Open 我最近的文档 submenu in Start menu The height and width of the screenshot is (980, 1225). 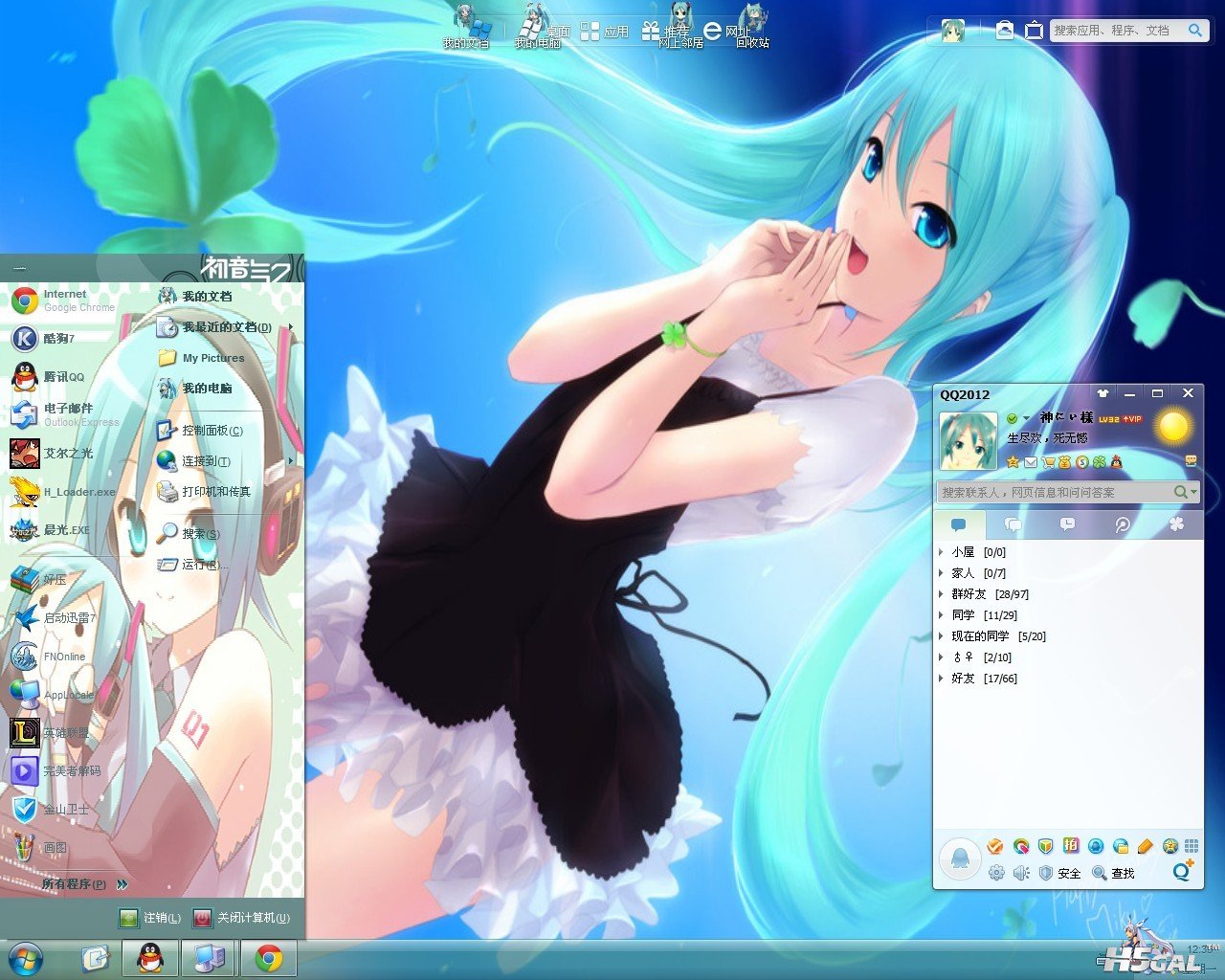tap(225, 327)
